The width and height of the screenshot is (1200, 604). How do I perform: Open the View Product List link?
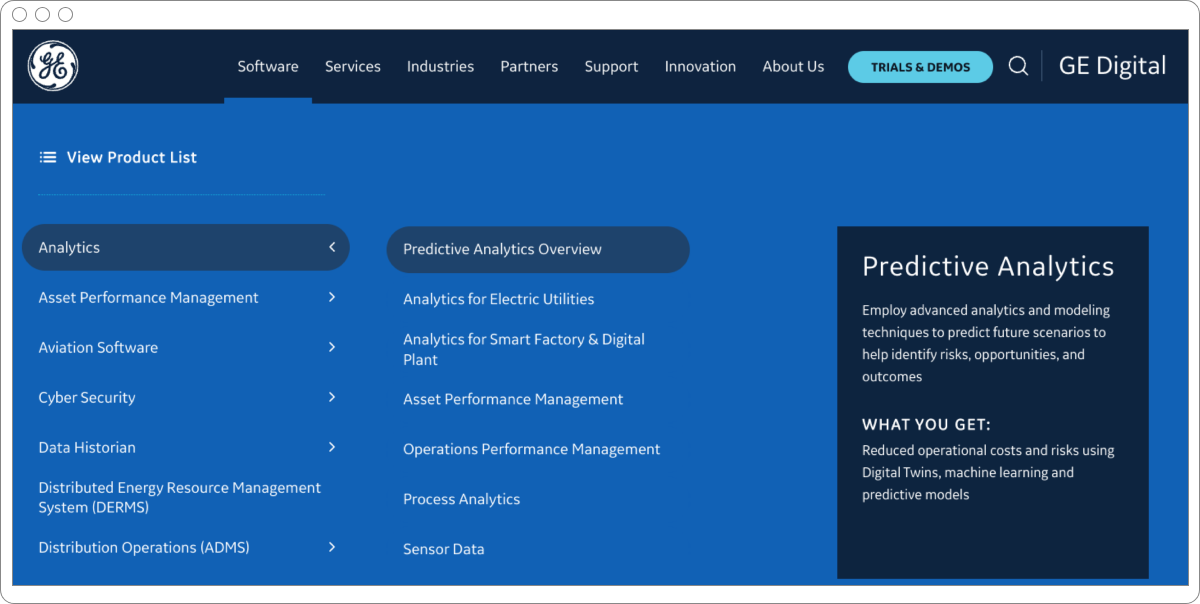[x=131, y=157]
